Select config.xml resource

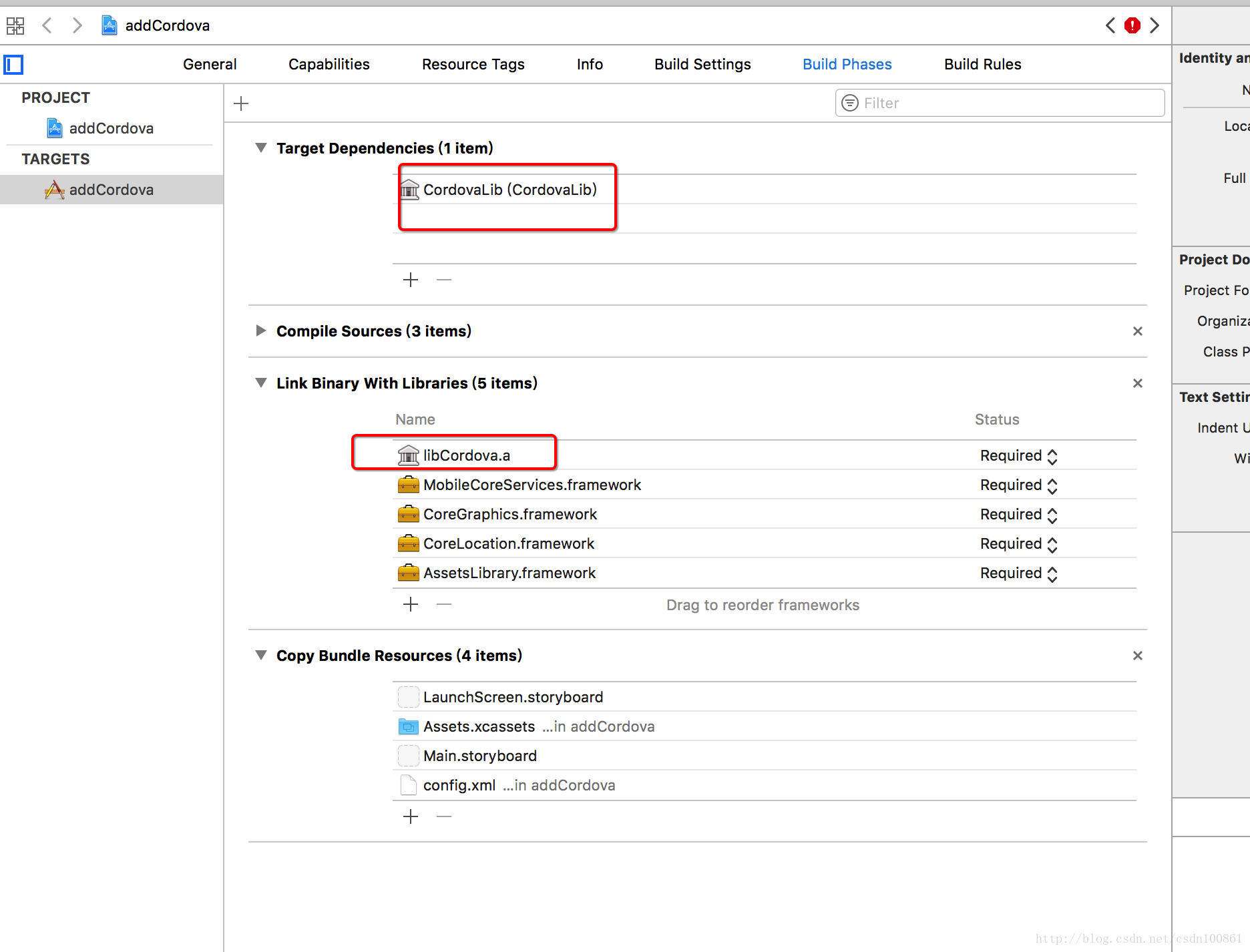click(x=765, y=785)
